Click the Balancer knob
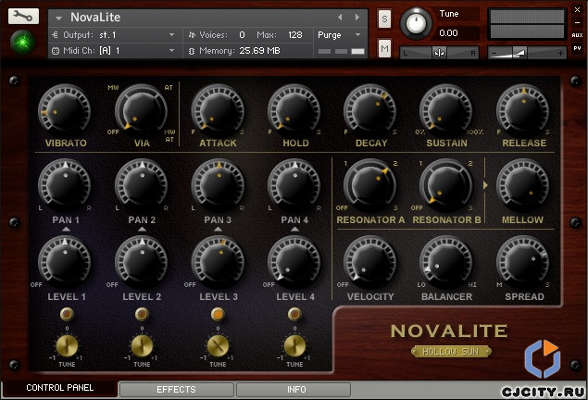The width and height of the screenshot is (588, 400). pyautogui.click(x=446, y=261)
